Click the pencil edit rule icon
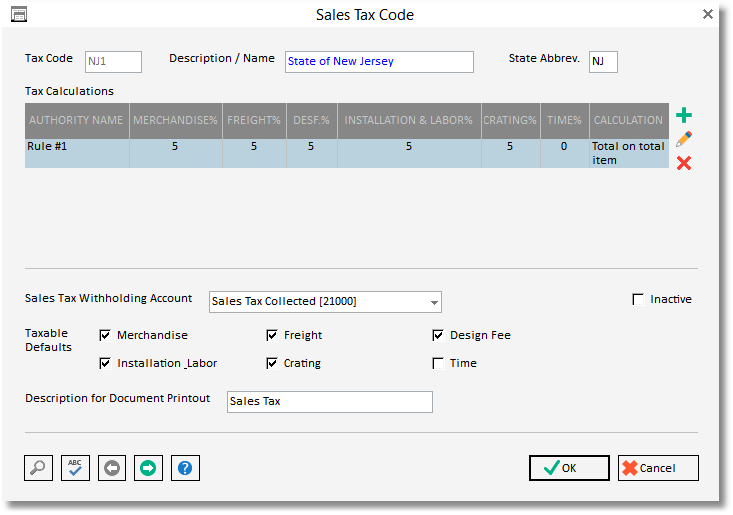This screenshot has height=515, width=733. [684, 139]
